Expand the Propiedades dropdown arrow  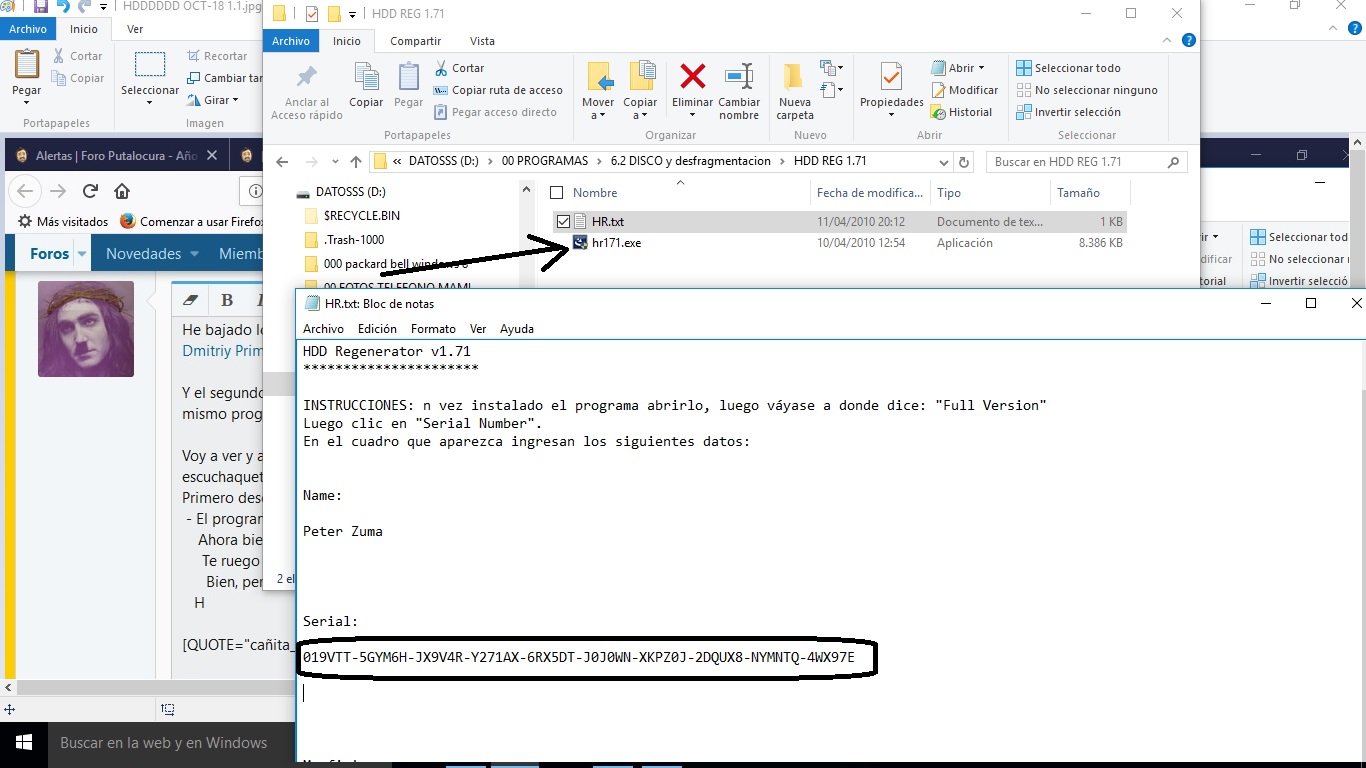[x=891, y=115]
